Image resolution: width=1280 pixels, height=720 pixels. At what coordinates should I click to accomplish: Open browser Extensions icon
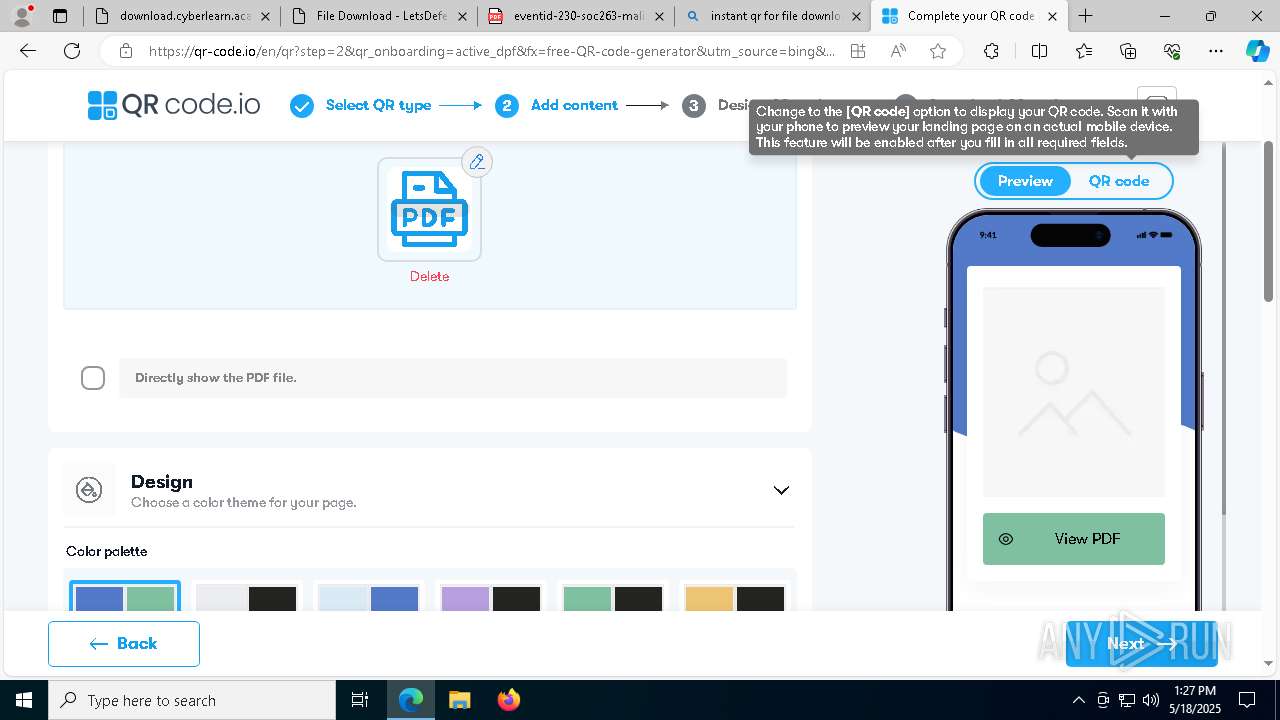(991, 51)
